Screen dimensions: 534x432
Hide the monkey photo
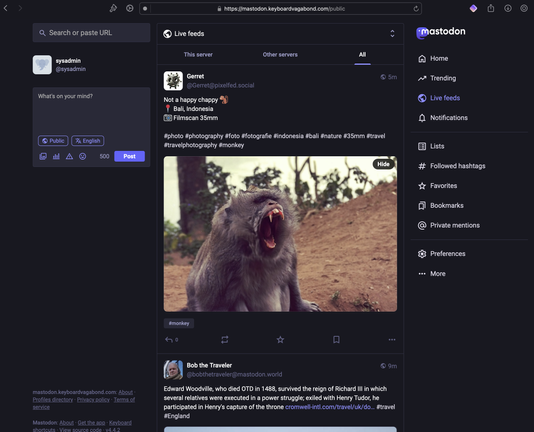(x=383, y=164)
